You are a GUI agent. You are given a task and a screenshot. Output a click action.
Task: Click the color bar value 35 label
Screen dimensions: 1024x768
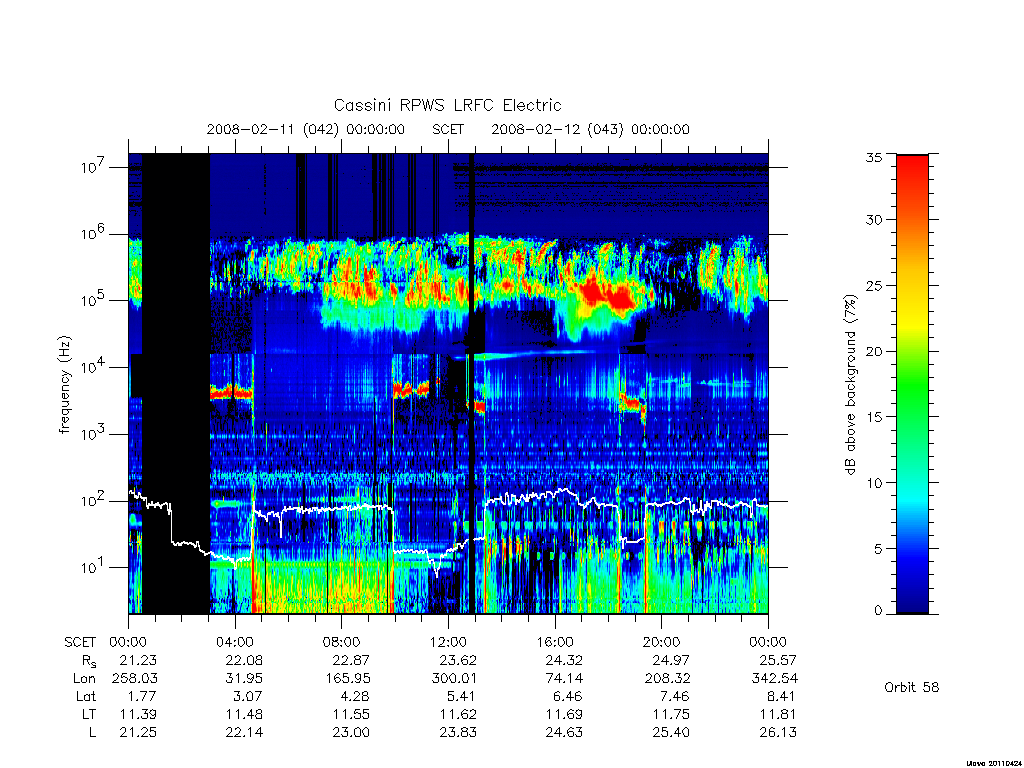point(874,157)
